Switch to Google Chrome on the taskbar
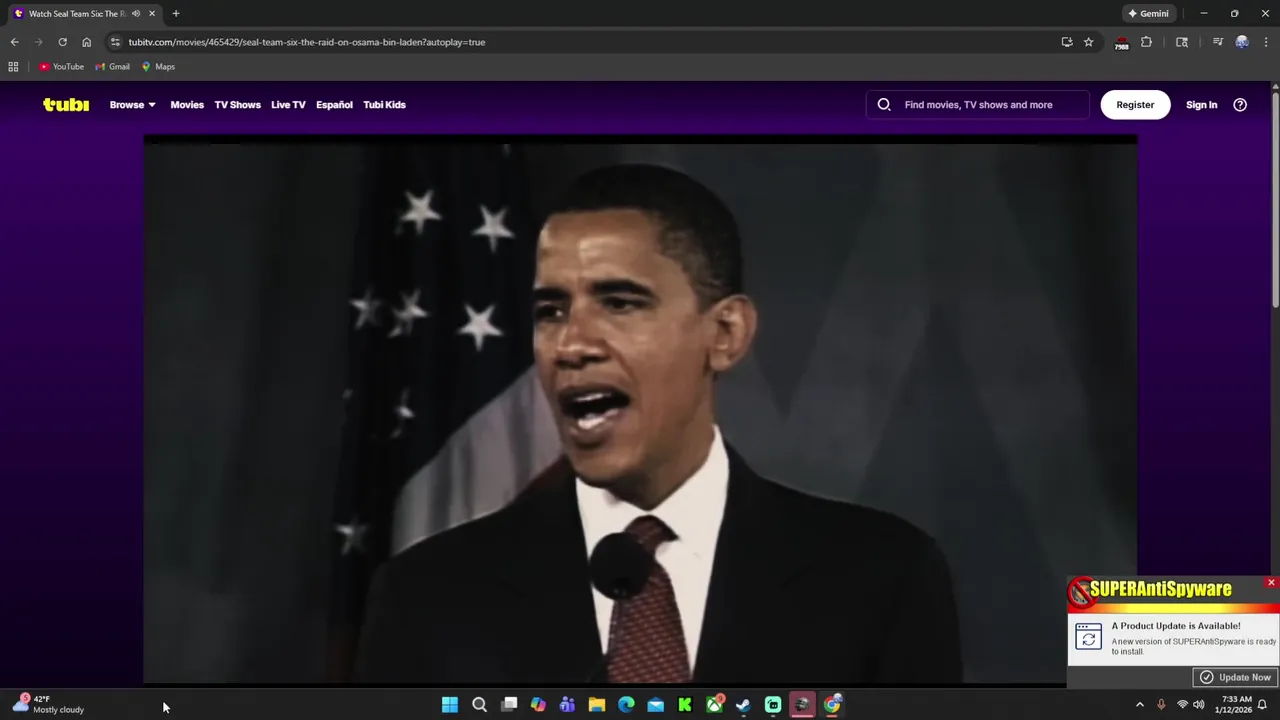This screenshot has height=720, width=1280. click(x=832, y=705)
